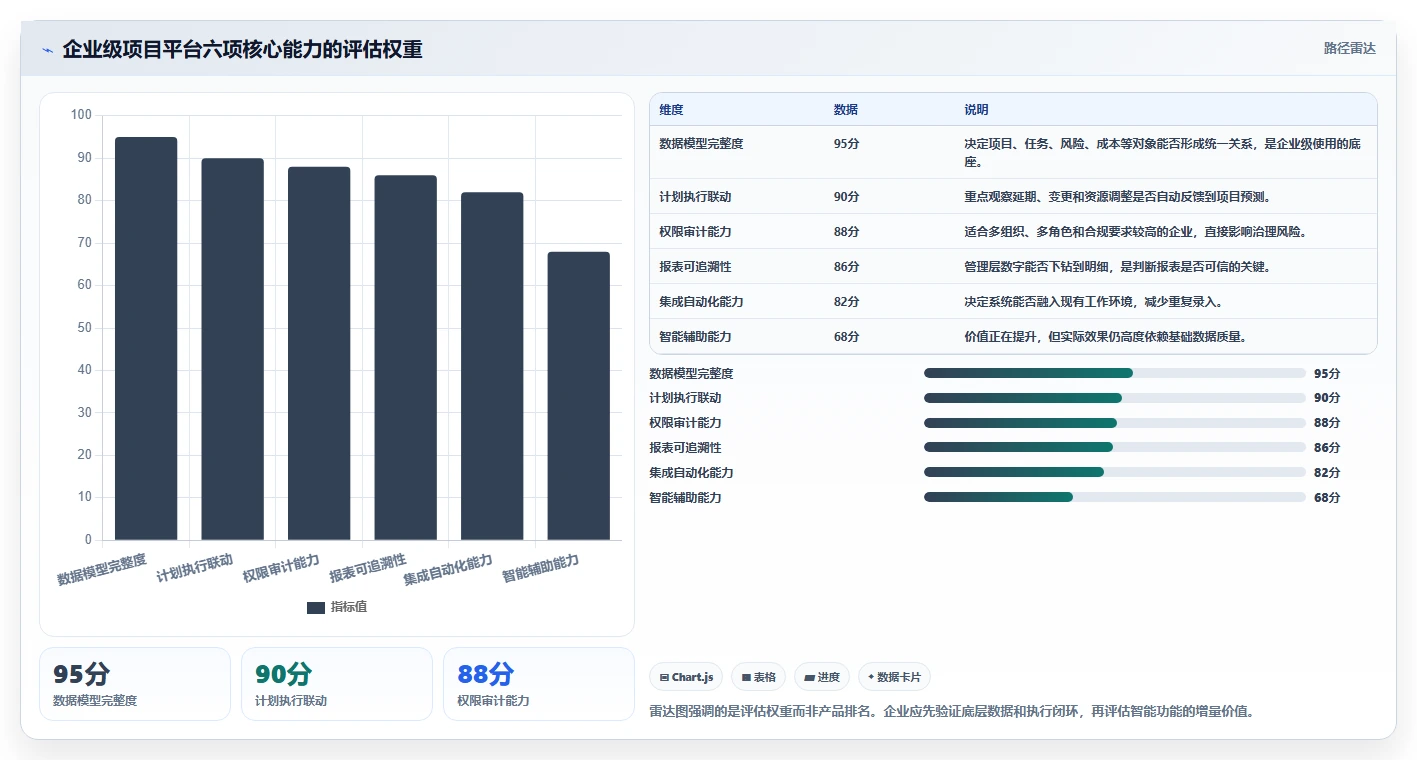Click table cell 智能辅助能力
Viewport: 1417px width, 760px height.
point(696,337)
